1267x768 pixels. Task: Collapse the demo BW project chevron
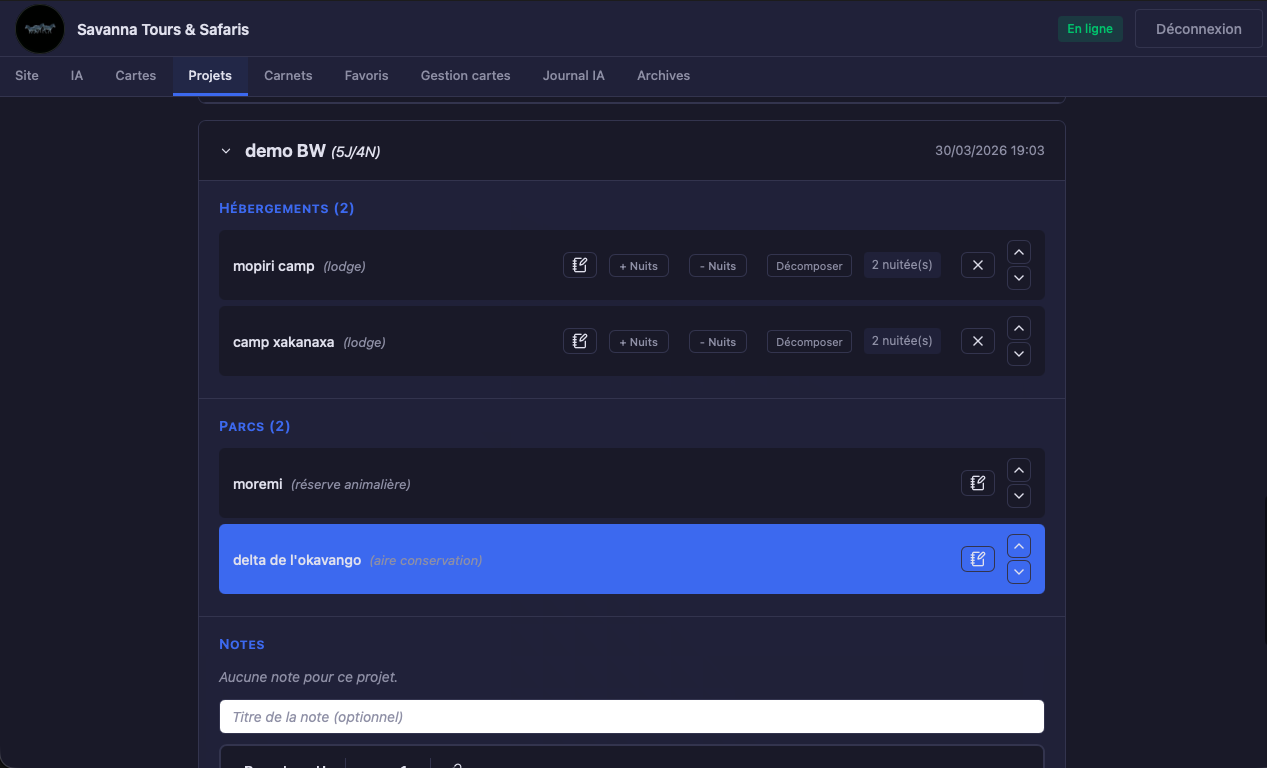(226, 151)
